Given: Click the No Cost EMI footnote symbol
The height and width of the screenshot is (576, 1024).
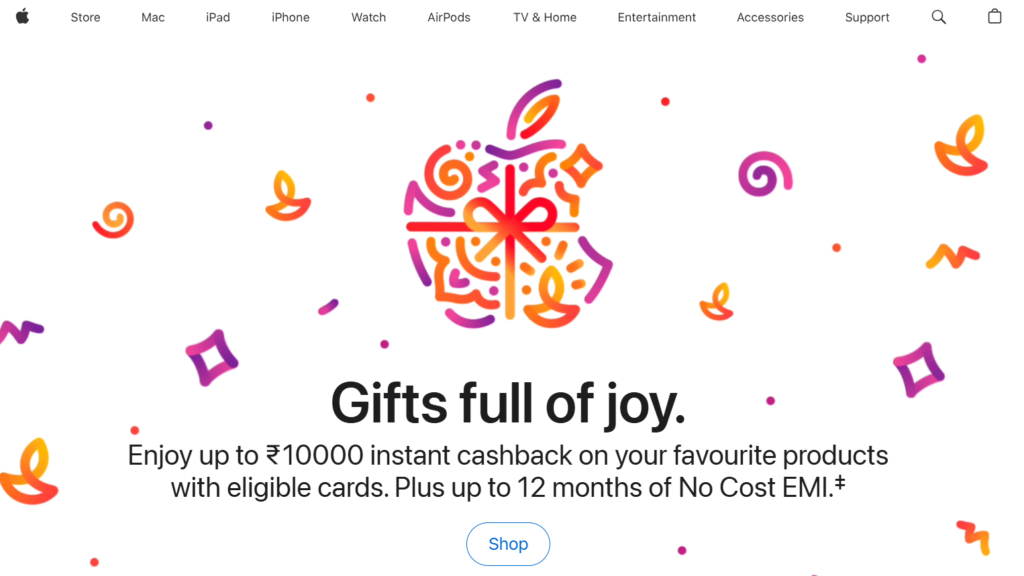Looking at the screenshot, I should point(840,483).
